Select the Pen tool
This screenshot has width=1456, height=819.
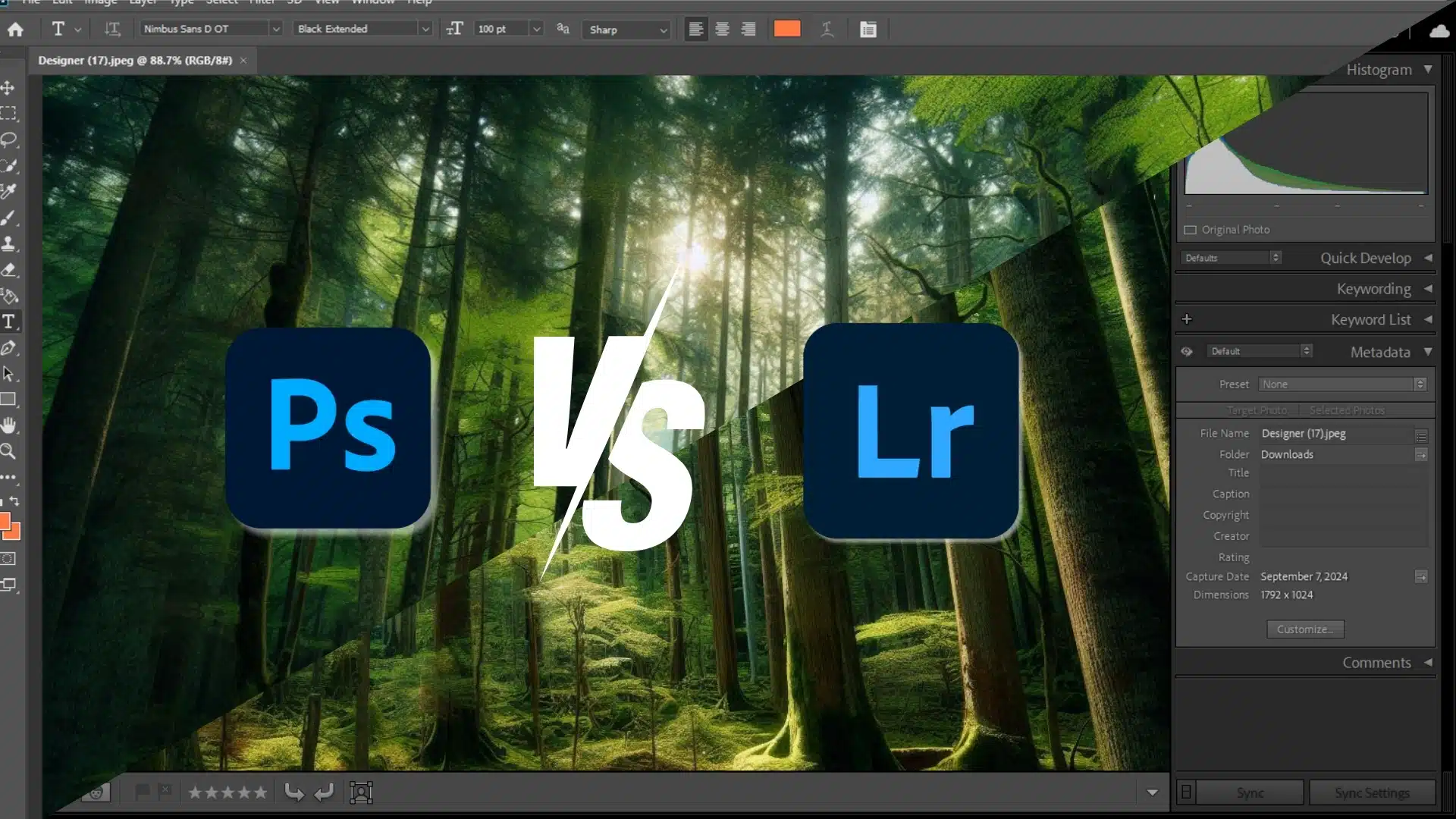(x=8, y=348)
